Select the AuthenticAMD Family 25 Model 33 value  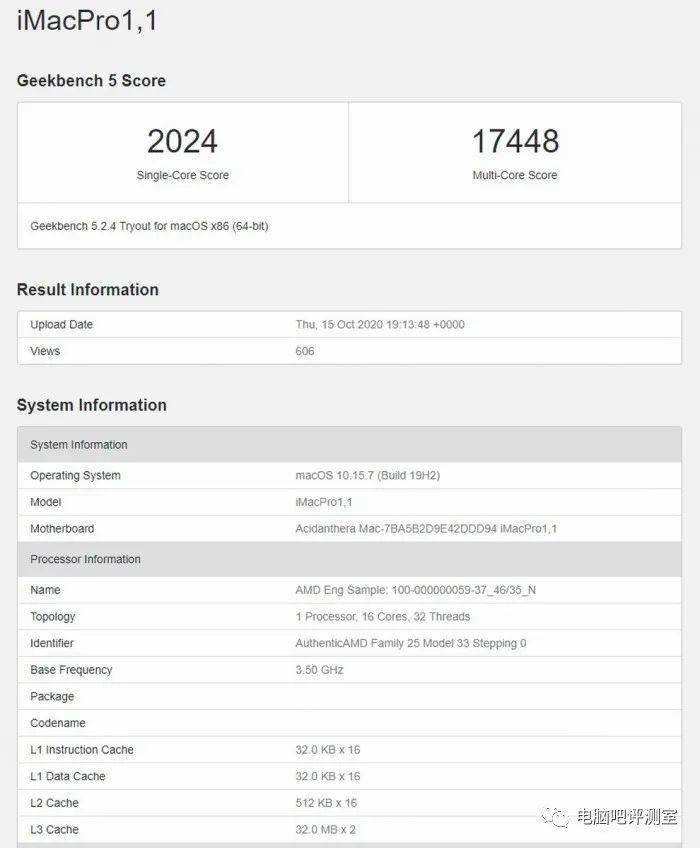(411, 643)
